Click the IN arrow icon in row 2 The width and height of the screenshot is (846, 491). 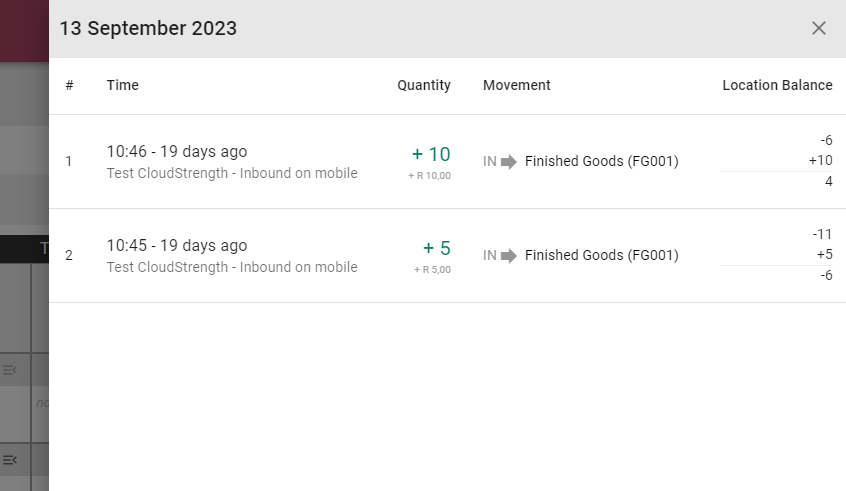pos(509,255)
